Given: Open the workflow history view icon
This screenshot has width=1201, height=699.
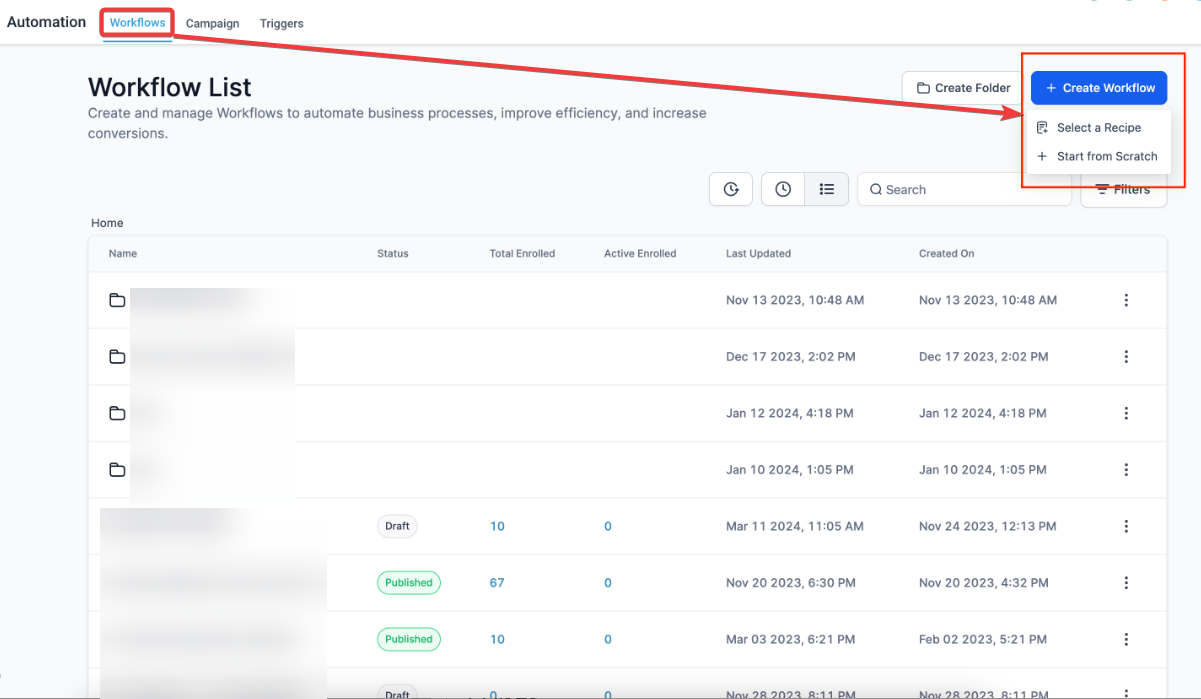Looking at the screenshot, I should pos(731,189).
